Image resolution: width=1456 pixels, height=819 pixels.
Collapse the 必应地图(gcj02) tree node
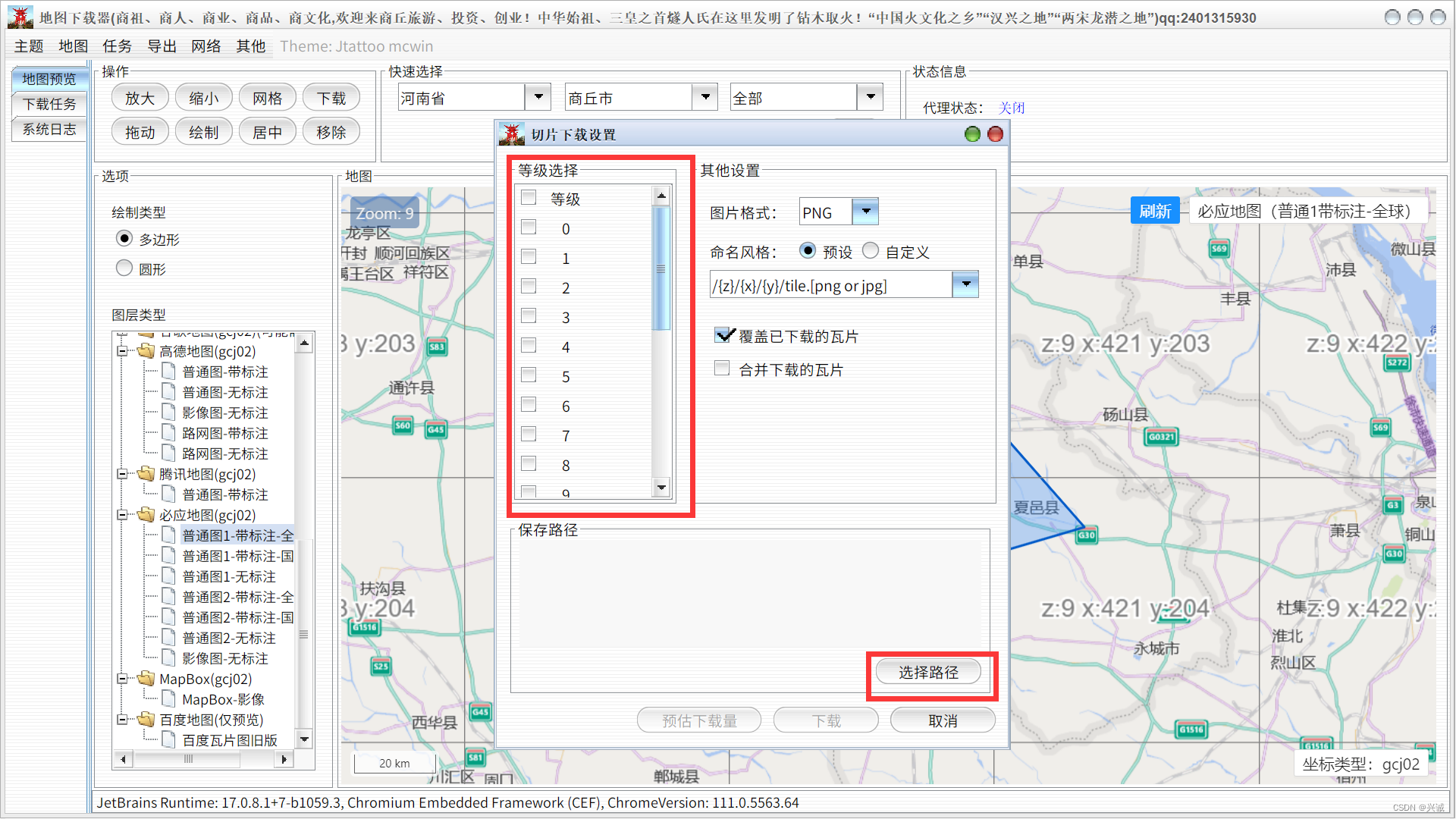pyautogui.click(x=122, y=515)
